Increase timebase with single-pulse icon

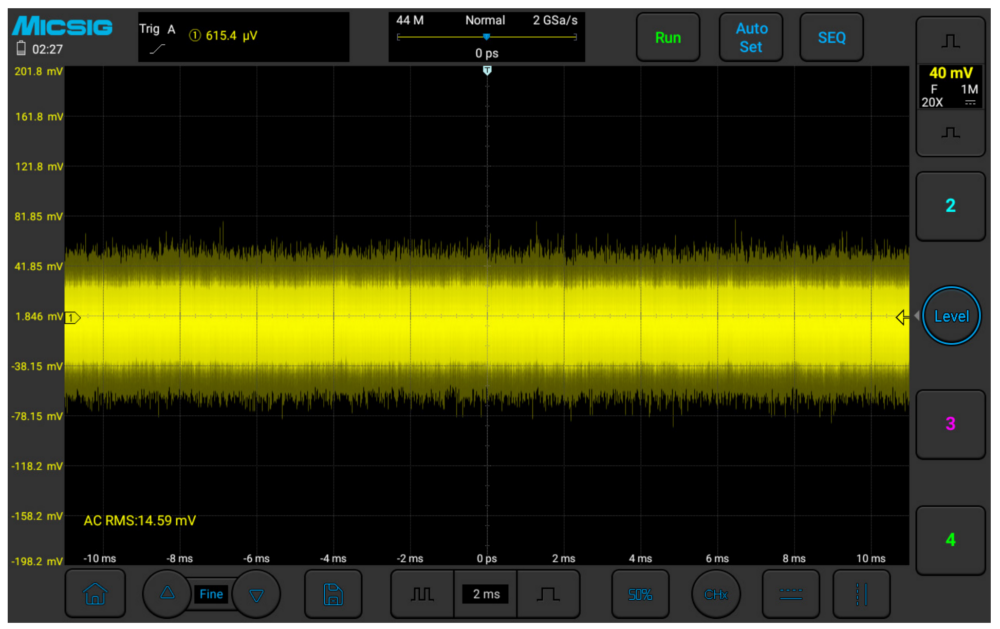[x=547, y=594]
